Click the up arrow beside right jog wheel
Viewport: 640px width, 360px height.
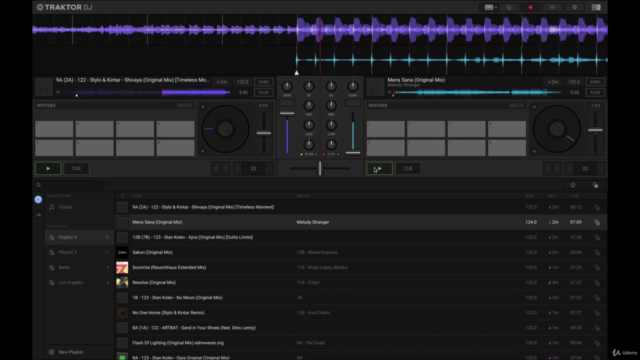534,107
